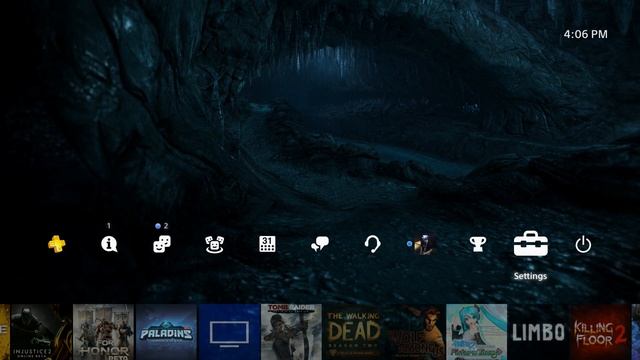
Task: Select the Power icon
Action: [x=583, y=244]
